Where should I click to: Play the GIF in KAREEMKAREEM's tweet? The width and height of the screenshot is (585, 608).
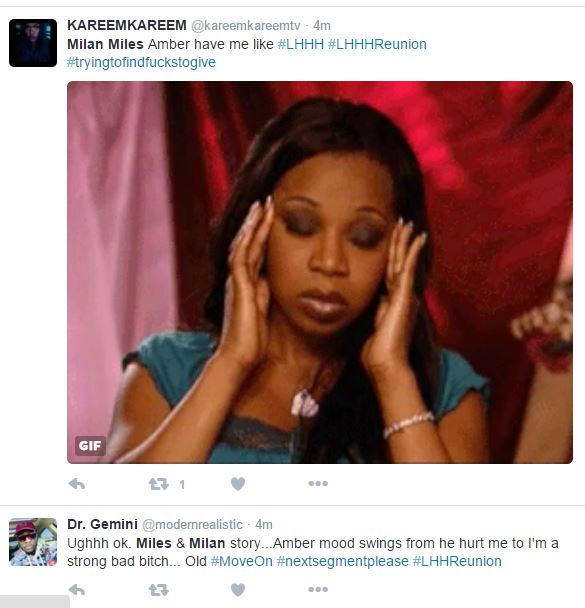point(320,272)
